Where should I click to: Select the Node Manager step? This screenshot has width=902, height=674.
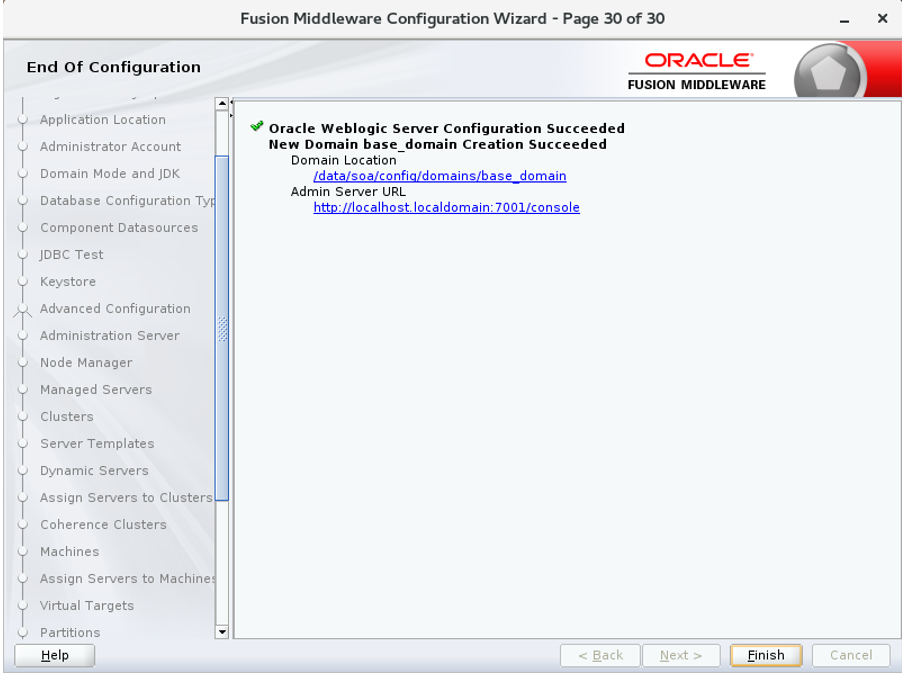(x=86, y=363)
